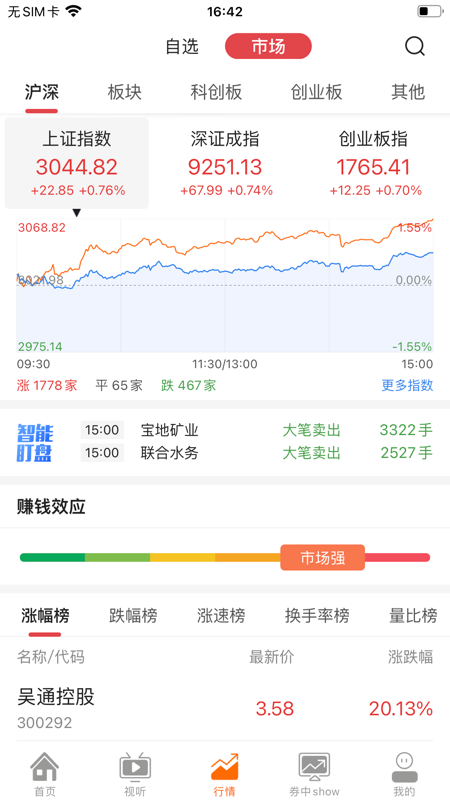Open the 吴通控股 stock row
450x800 pixels.
(225, 708)
